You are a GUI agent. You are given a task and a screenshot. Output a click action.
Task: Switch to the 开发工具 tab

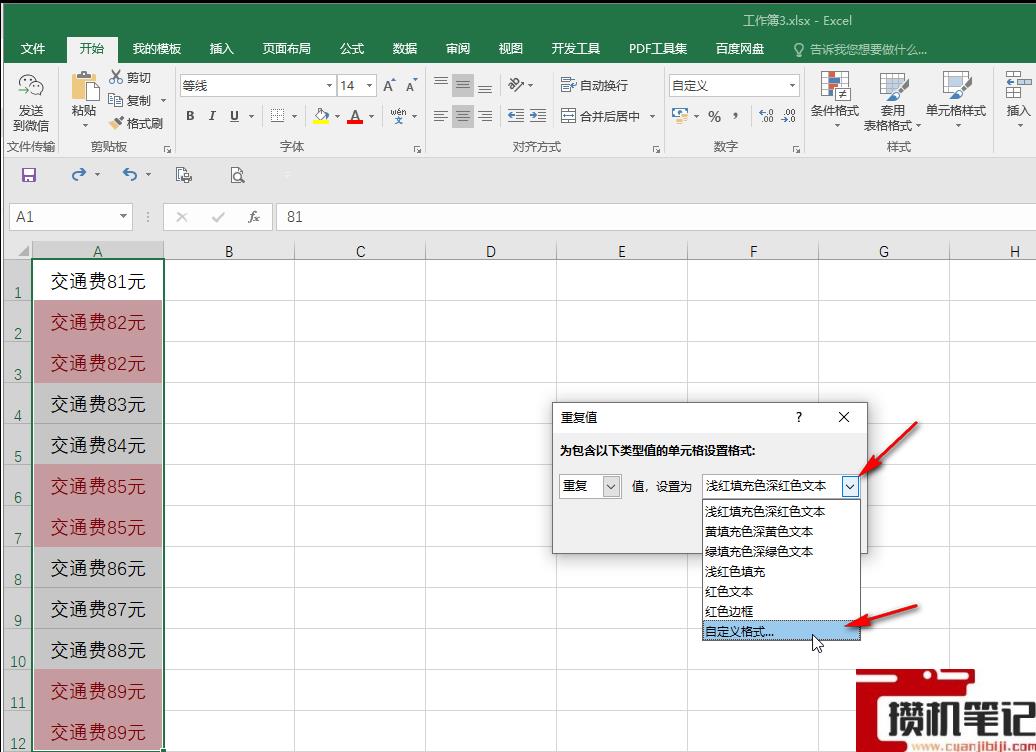pyautogui.click(x=575, y=48)
